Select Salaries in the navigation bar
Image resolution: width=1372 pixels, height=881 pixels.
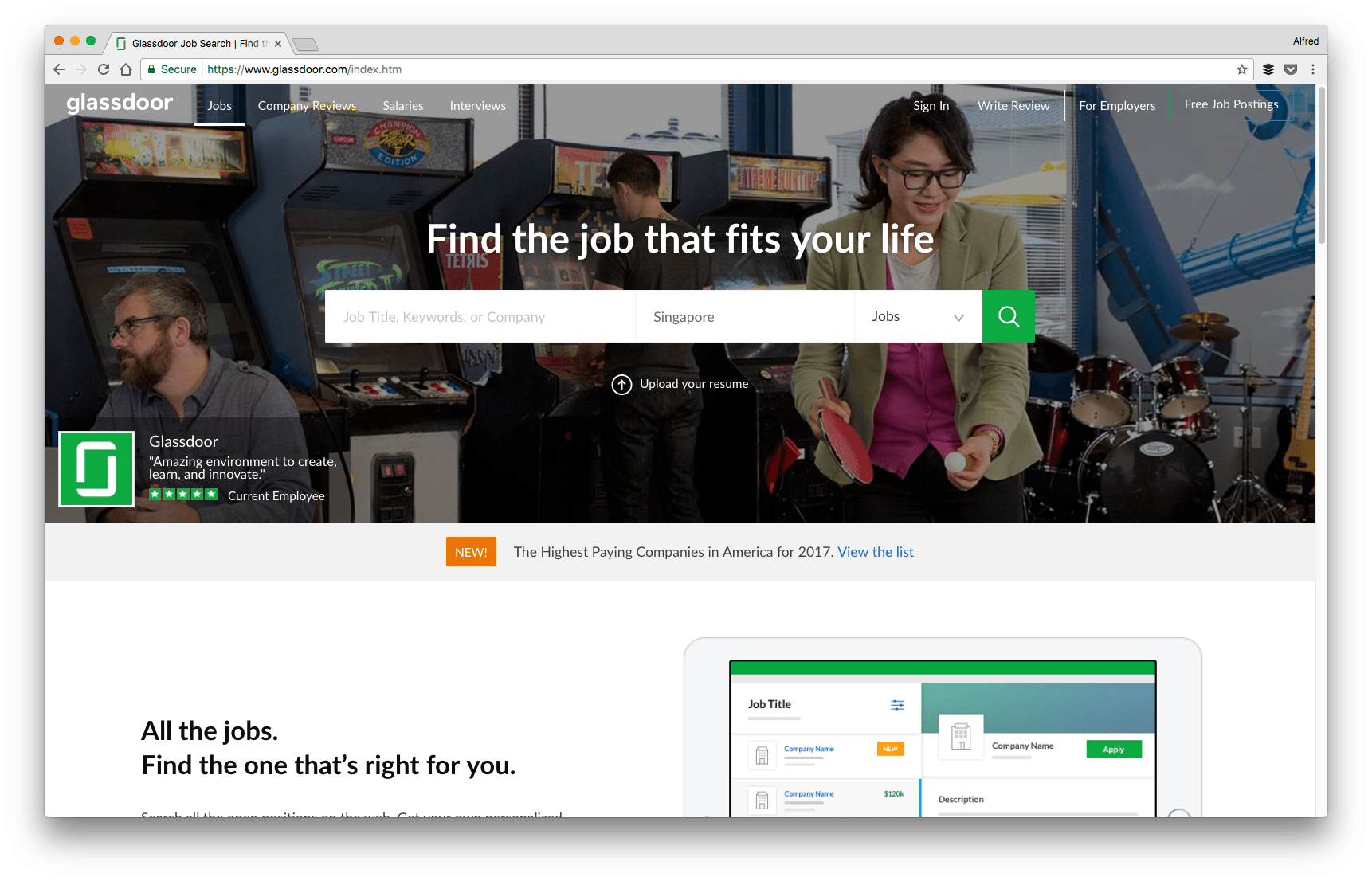(402, 105)
